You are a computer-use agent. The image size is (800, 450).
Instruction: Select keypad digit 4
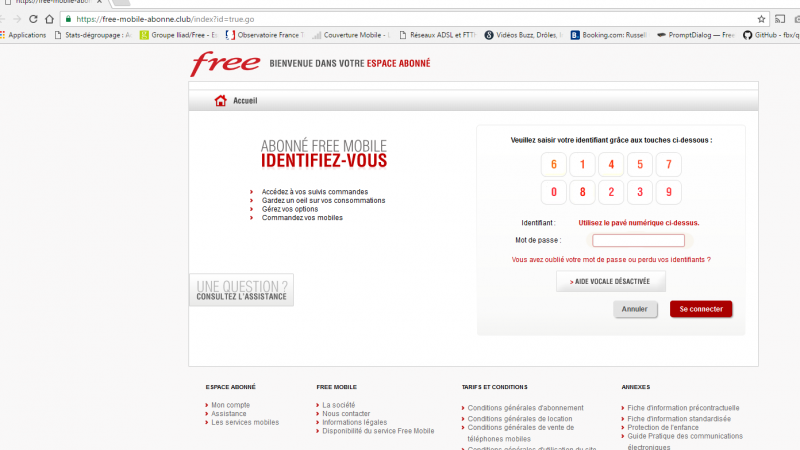[611, 164]
